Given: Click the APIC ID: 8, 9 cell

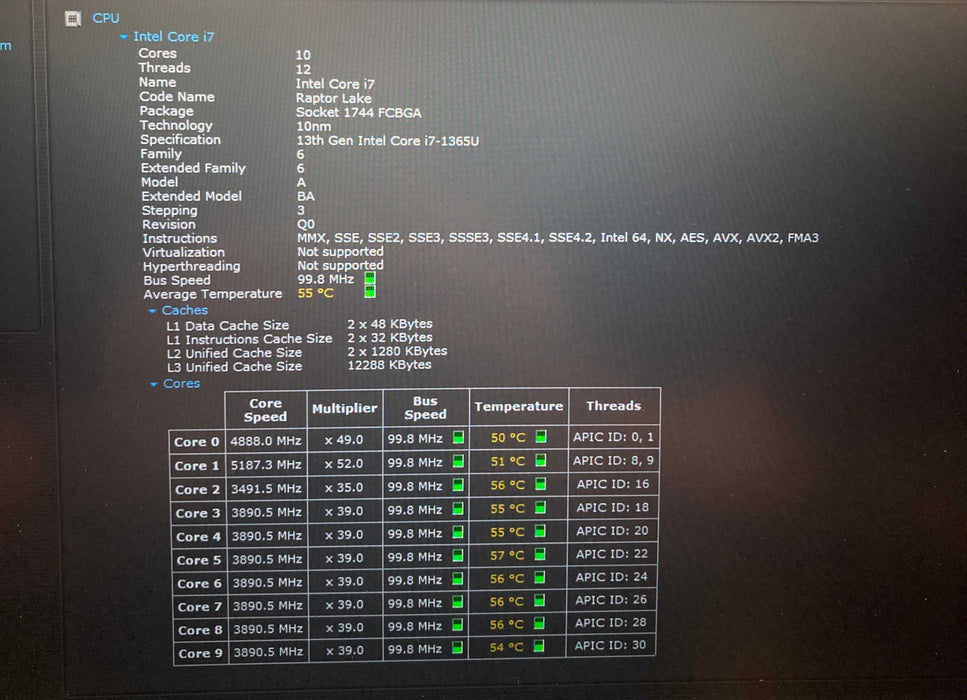Looking at the screenshot, I should 613,461.
